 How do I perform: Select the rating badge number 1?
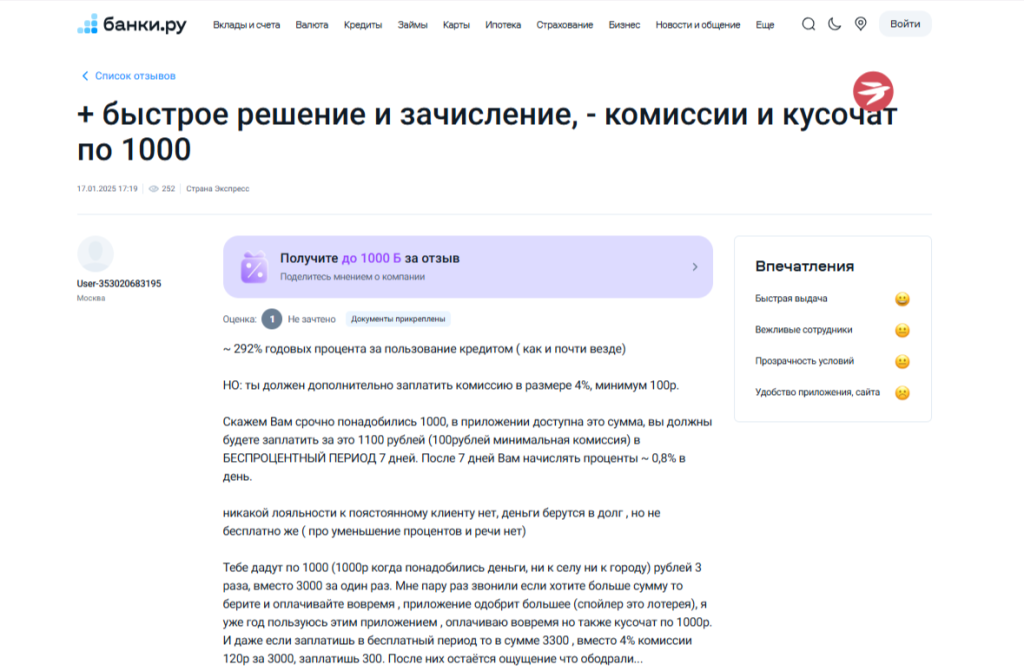pos(272,319)
